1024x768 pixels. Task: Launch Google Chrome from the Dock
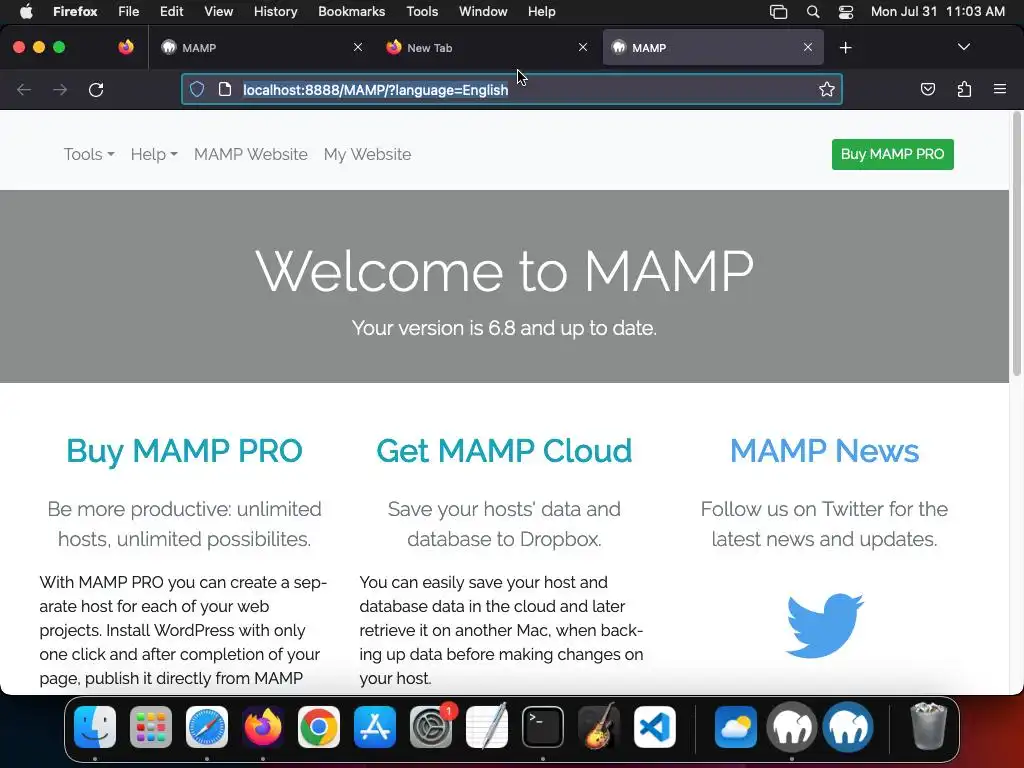[x=319, y=727]
